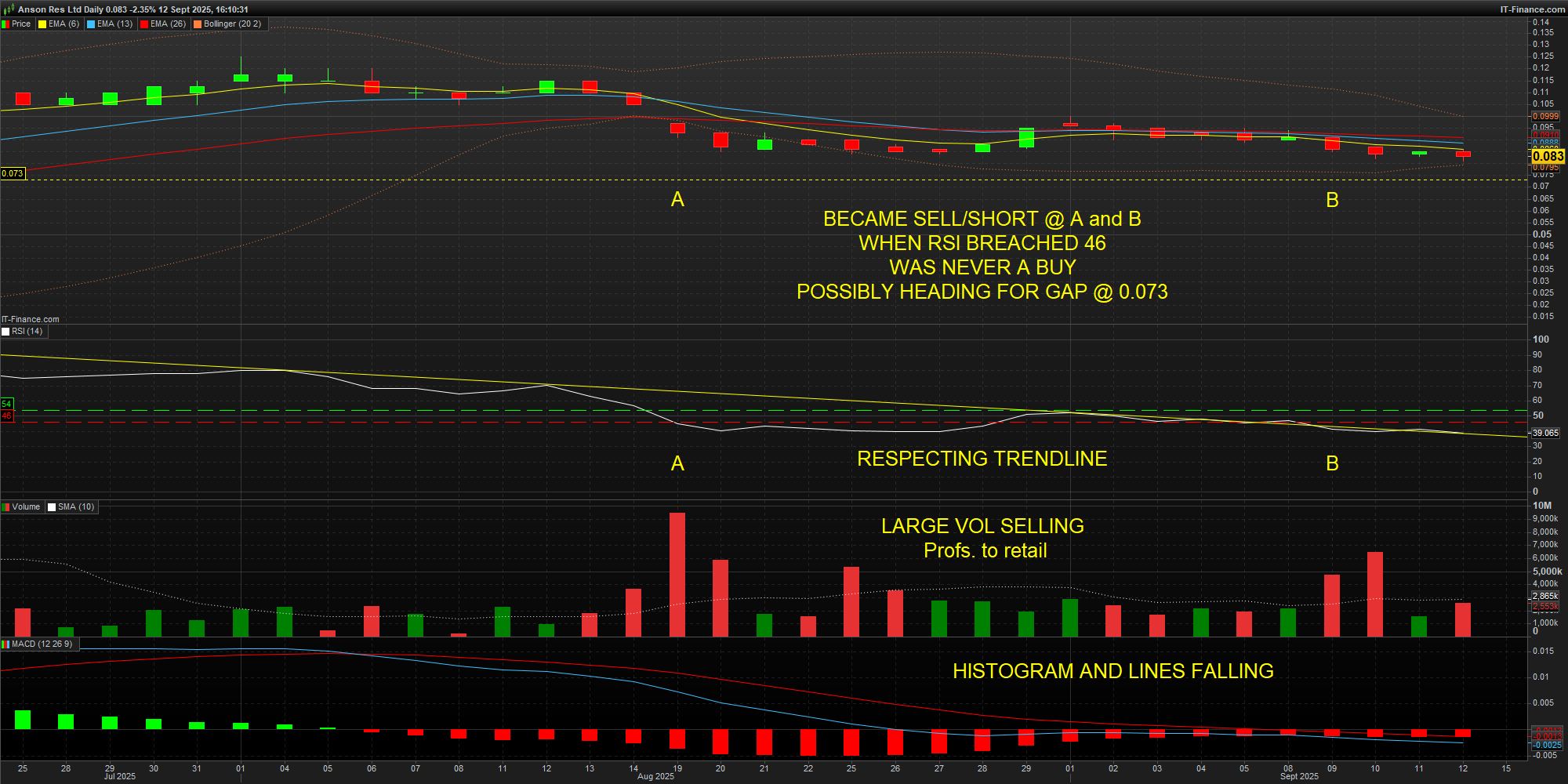Open the Bollinger (20 2) indicator settings

(232, 24)
